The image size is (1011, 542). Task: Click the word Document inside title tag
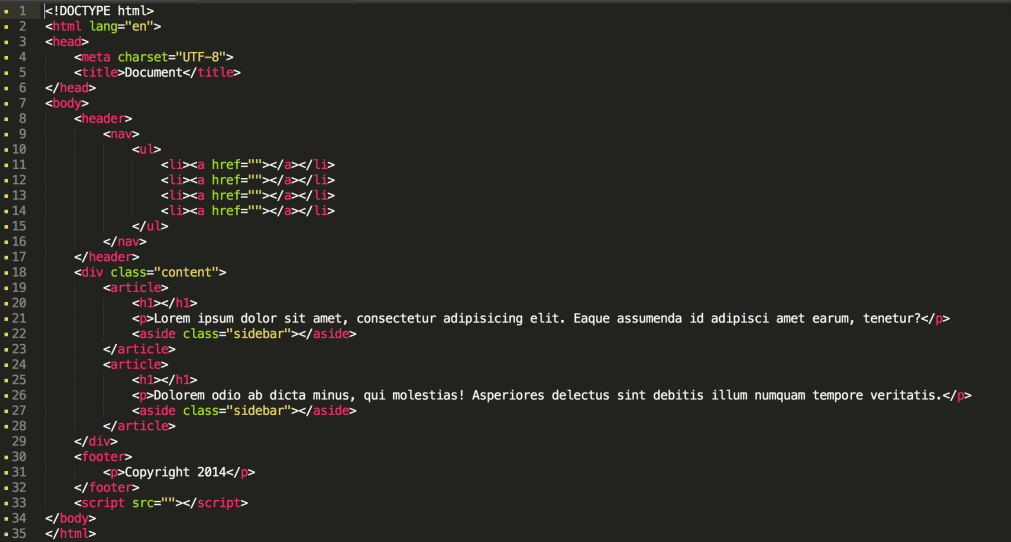coord(153,73)
